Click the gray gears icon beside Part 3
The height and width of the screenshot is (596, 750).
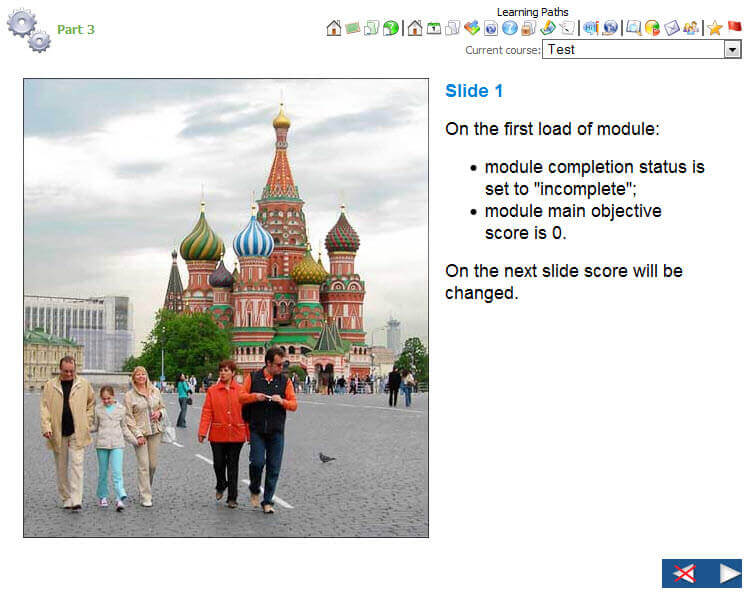29,30
